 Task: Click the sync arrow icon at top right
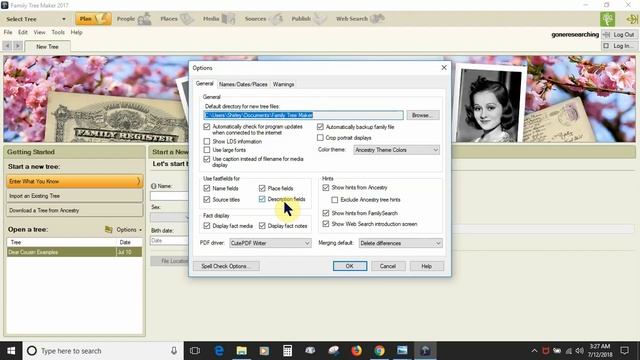[631, 19]
